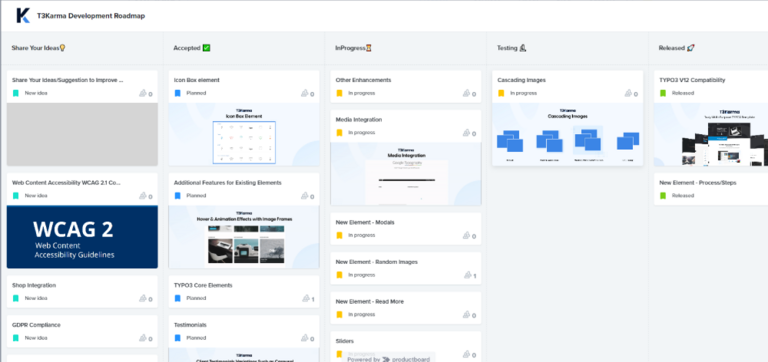
Task: Upvote the Shop Integration card
Action: tap(145, 298)
